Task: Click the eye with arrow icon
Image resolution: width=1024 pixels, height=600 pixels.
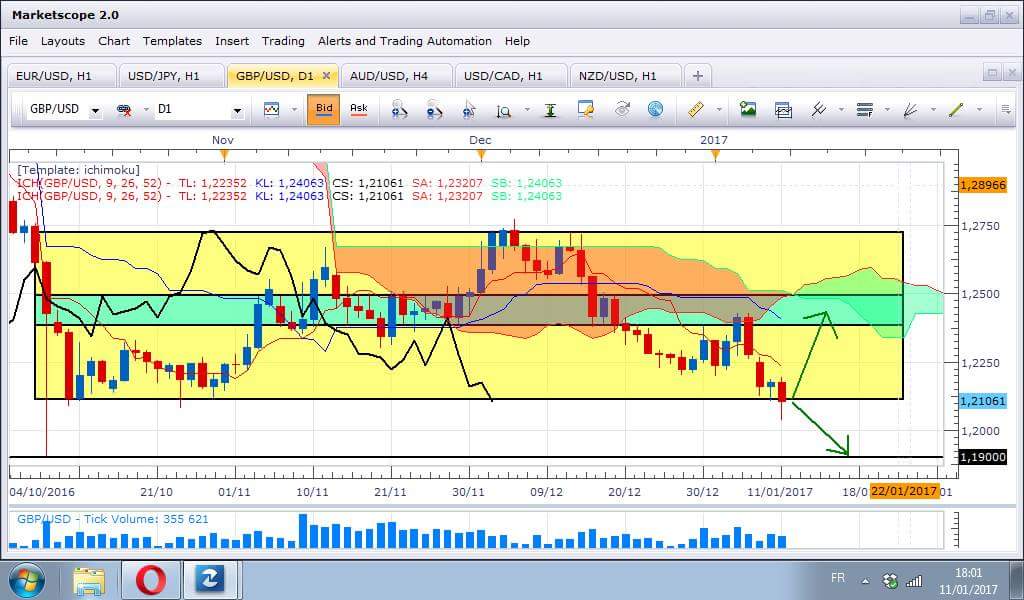Action: click(622, 110)
